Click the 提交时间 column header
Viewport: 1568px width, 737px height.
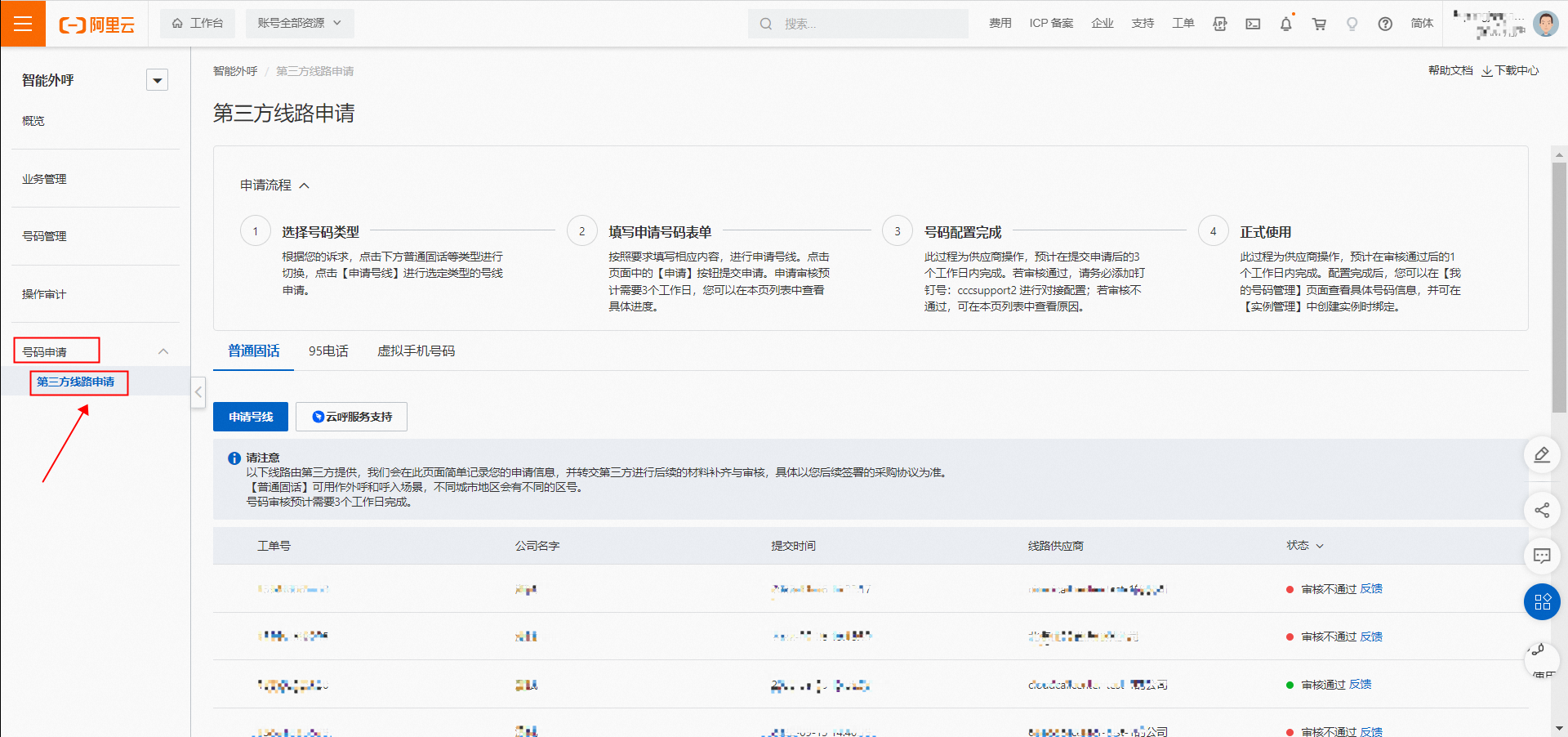tap(793, 546)
